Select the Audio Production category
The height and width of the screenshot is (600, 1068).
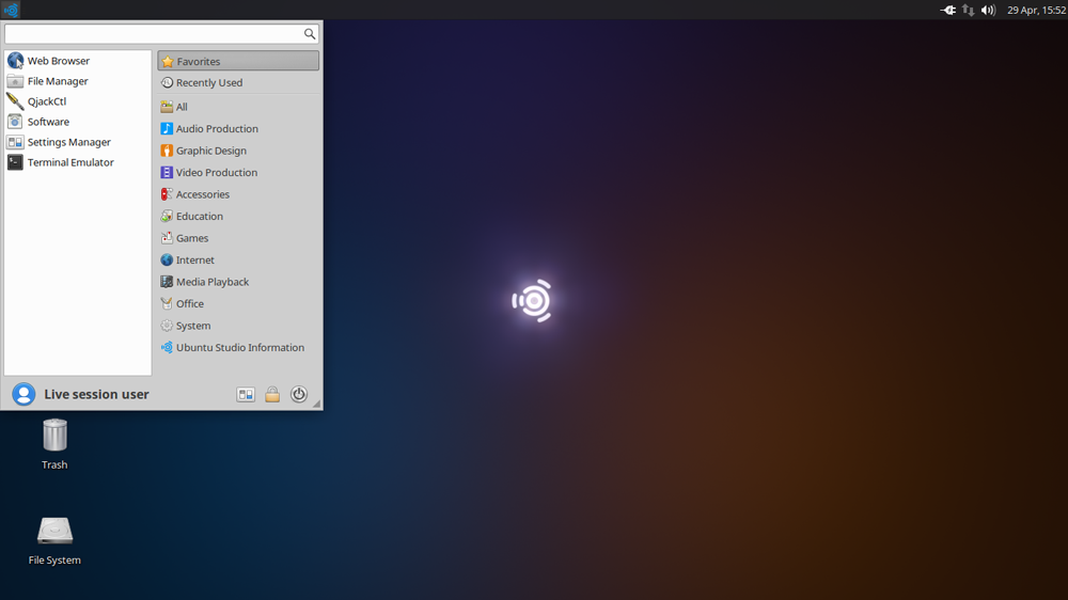tap(216, 128)
